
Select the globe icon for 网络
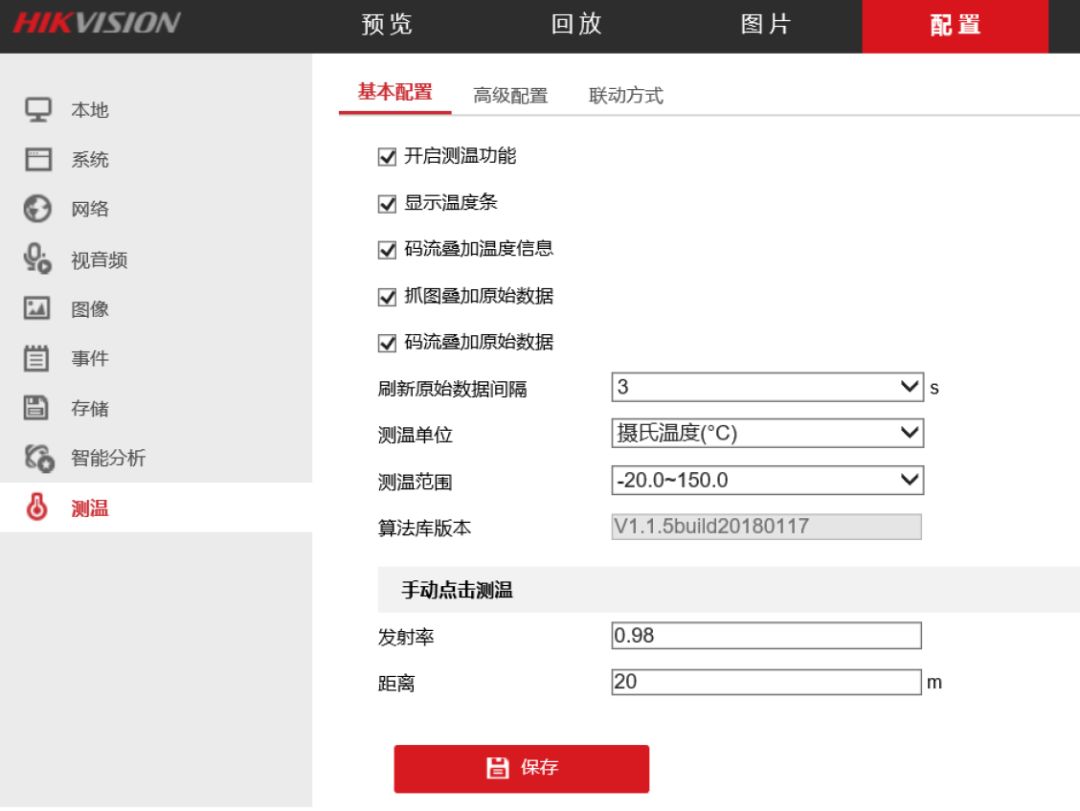pos(37,209)
